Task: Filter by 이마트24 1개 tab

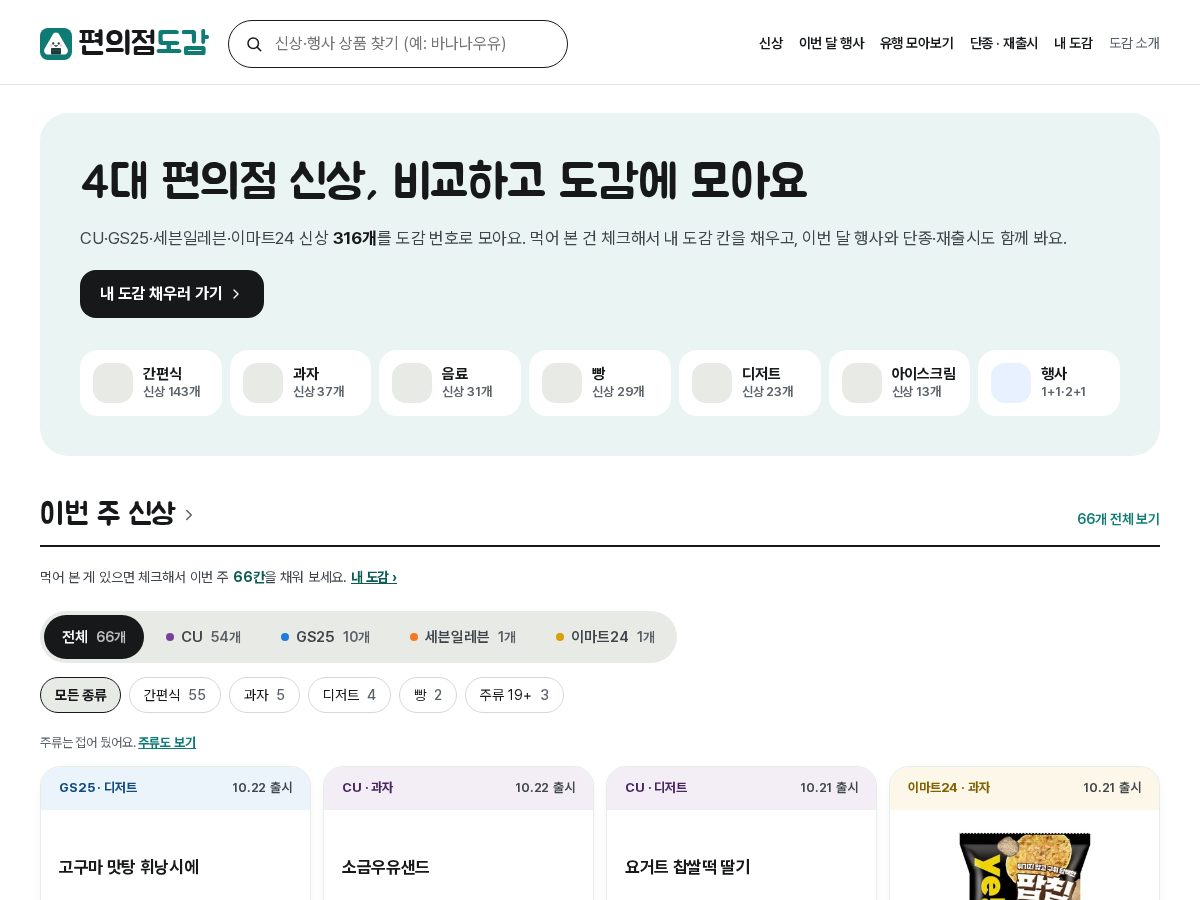Action: 605,637
